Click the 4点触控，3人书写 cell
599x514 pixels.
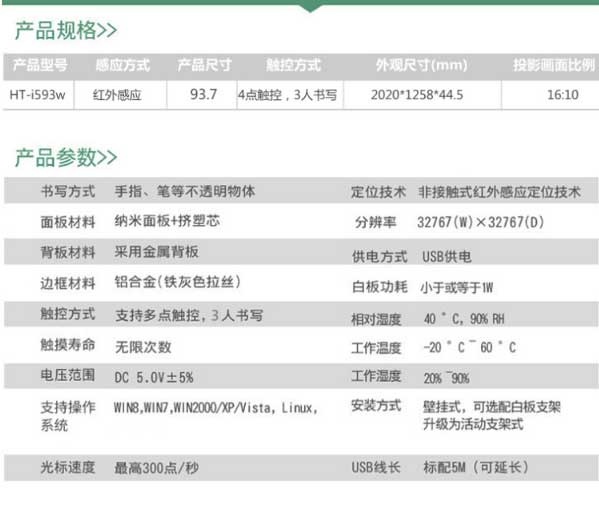[x=288, y=95]
